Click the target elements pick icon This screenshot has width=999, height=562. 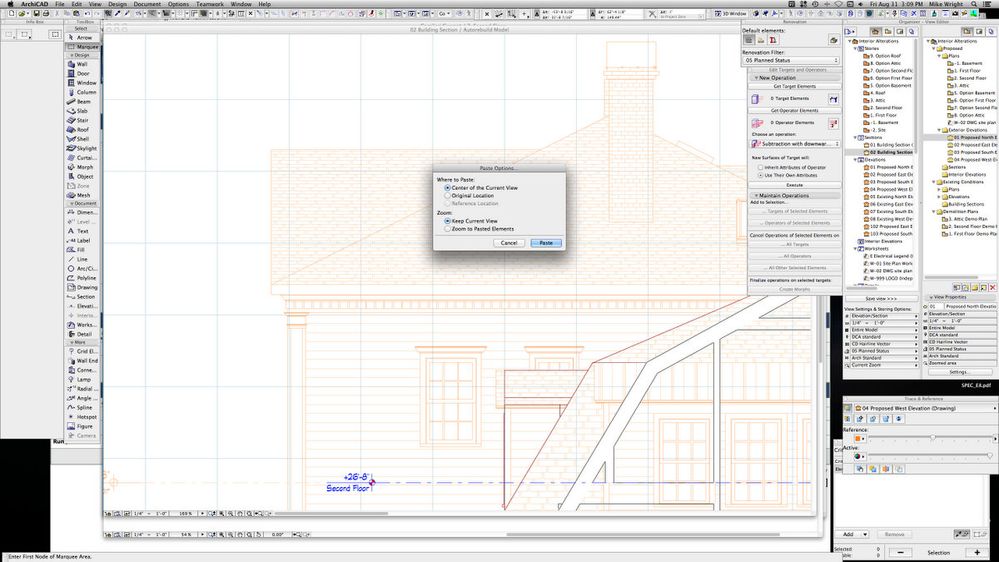pyautogui.click(x=833, y=99)
